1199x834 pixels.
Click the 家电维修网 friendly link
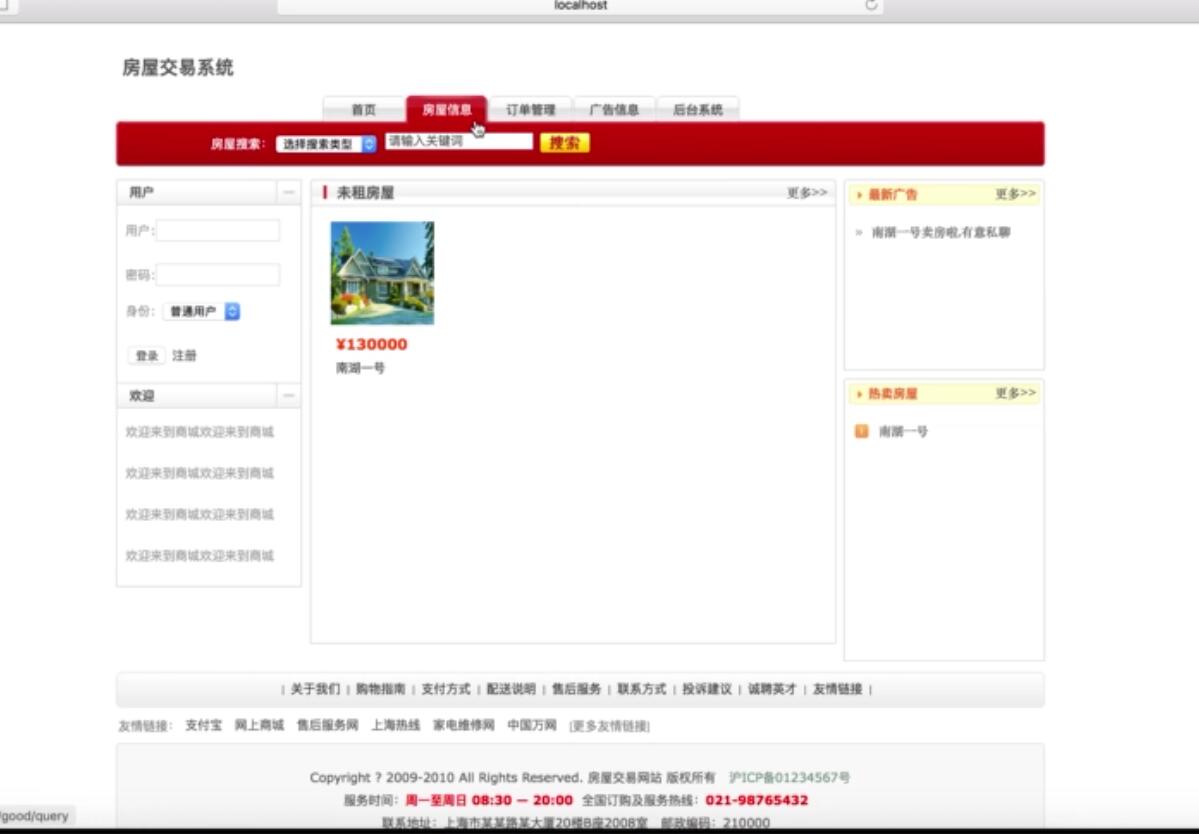(464, 725)
